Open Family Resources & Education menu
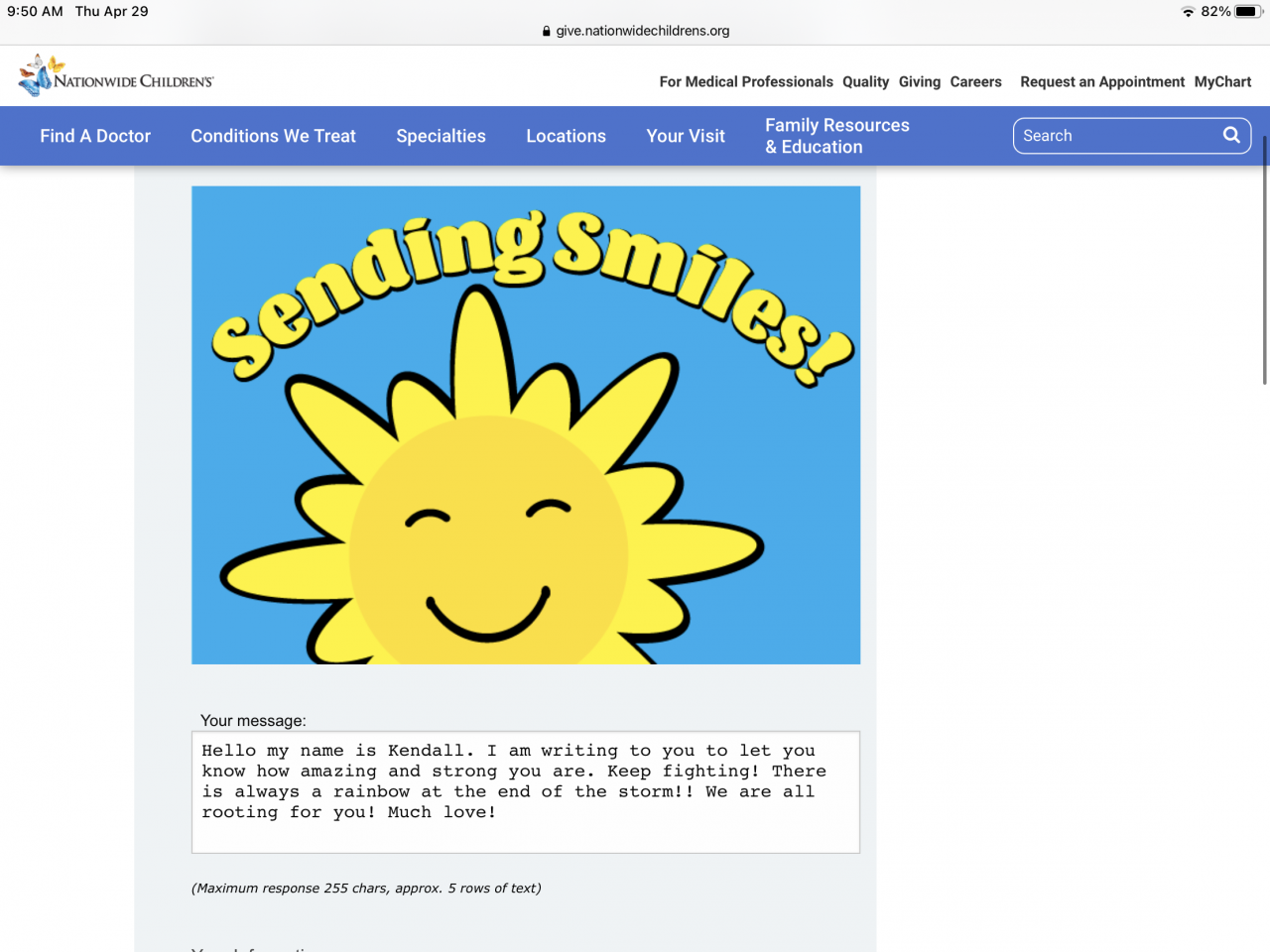1270x952 pixels. point(837,136)
